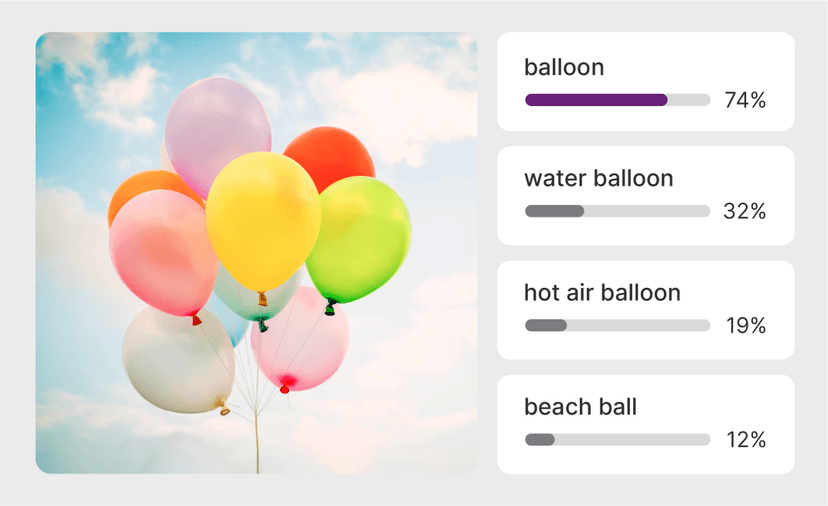Click the 32% confidence value
Screen dimensions: 828x506
[x=745, y=211]
